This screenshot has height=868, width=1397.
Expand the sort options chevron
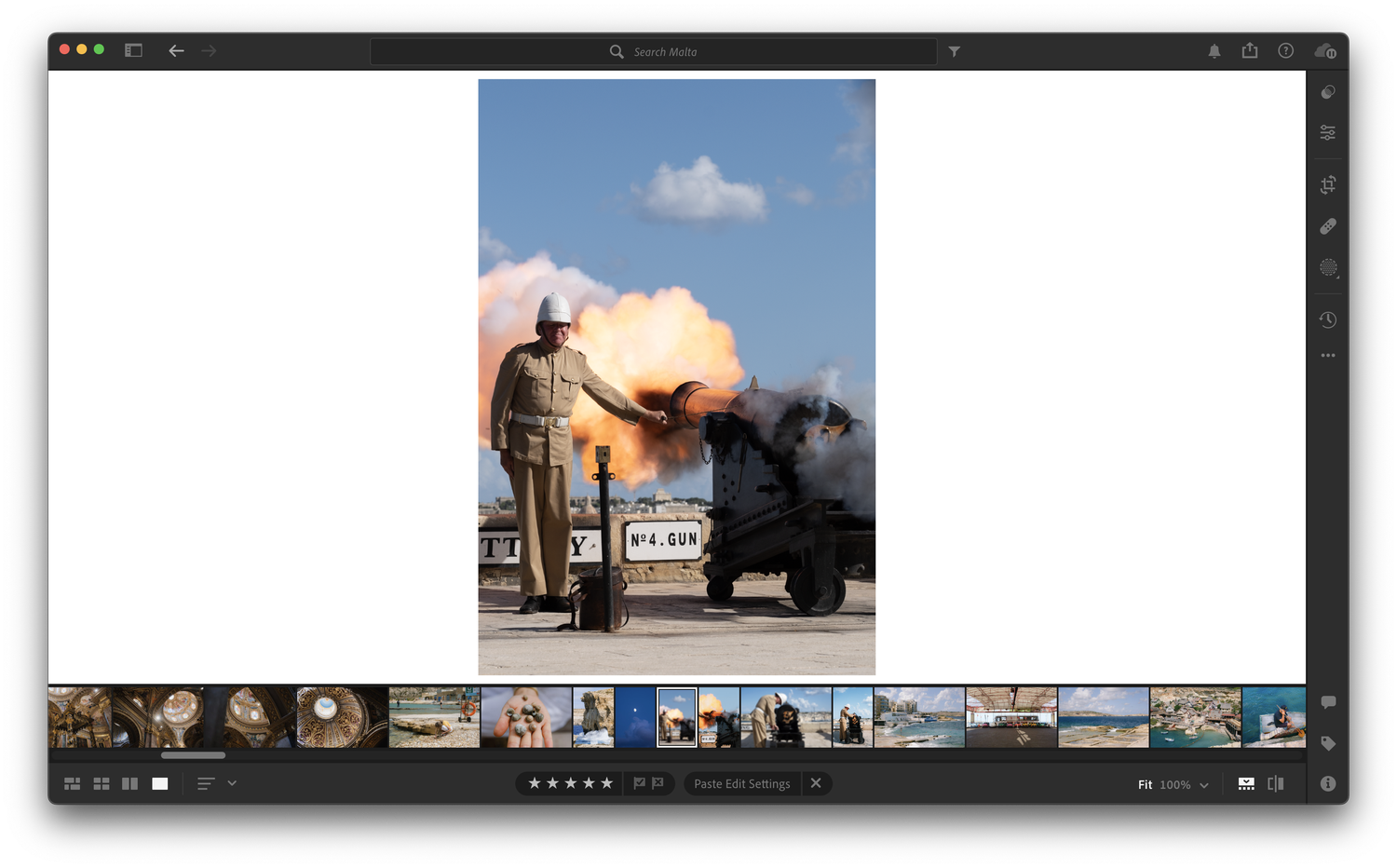point(232,784)
